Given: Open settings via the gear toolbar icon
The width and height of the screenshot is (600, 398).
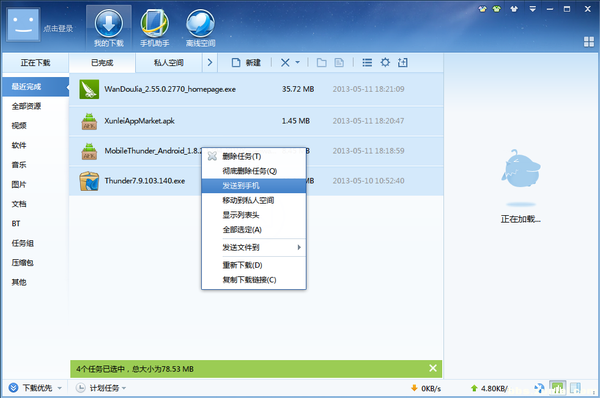Looking at the screenshot, I should pos(385,62).
